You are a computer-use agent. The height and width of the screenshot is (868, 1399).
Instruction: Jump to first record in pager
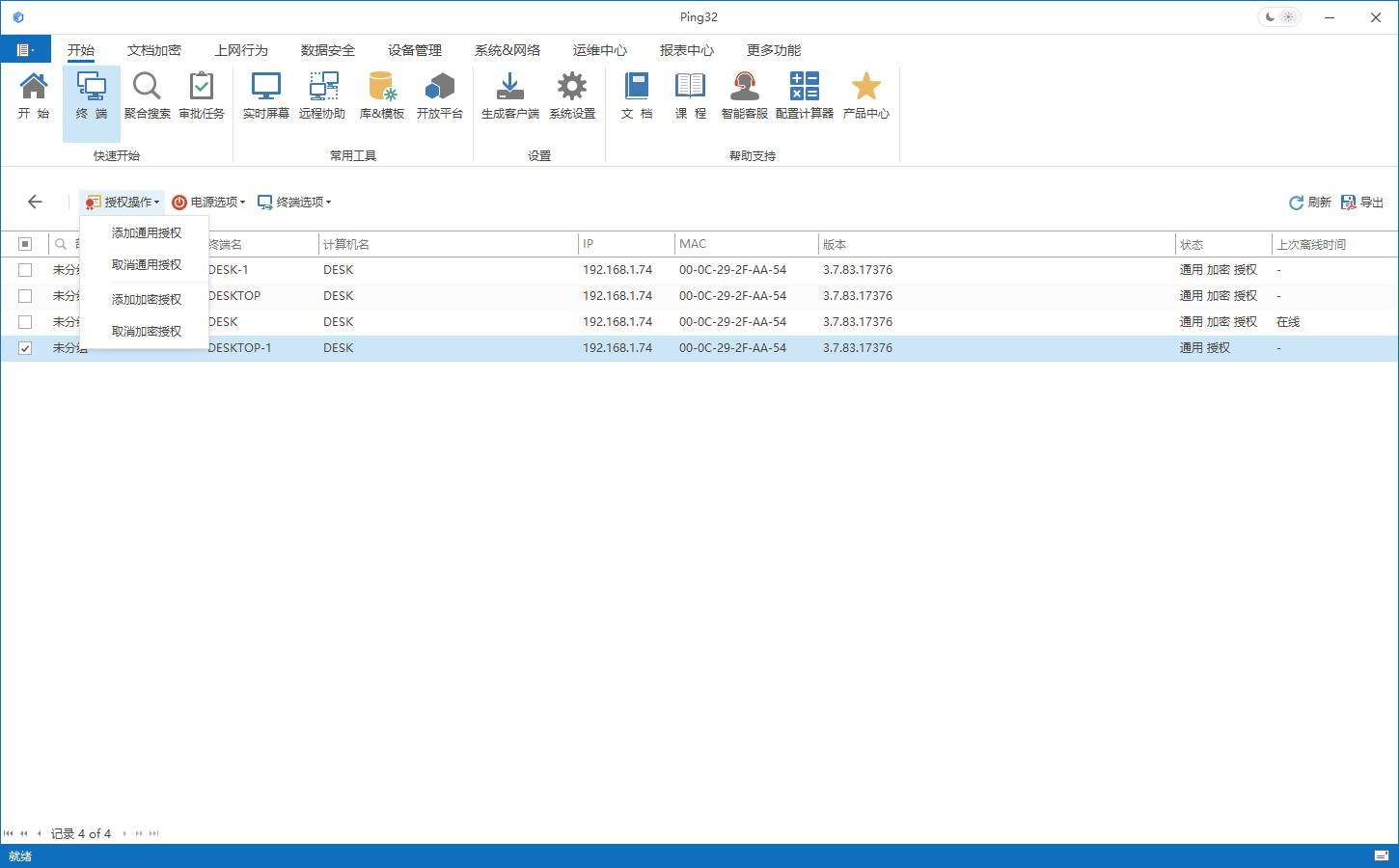click(9, 833)
